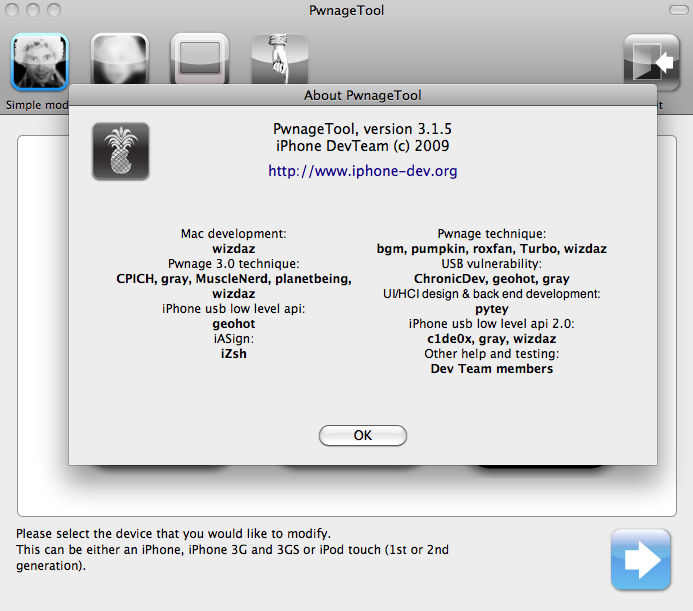Click the PwnageTool window title
693x611 pixels.
point(346,10)
